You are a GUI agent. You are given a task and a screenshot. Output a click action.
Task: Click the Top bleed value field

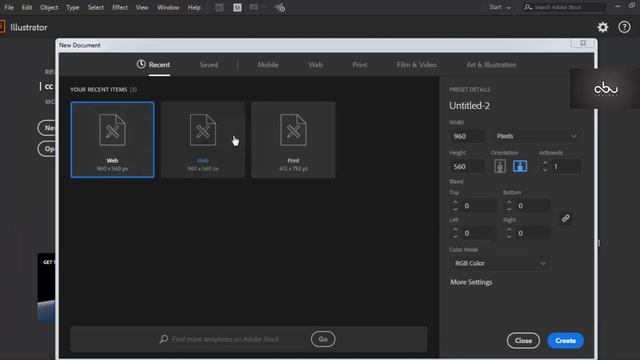tap(479, 206)
